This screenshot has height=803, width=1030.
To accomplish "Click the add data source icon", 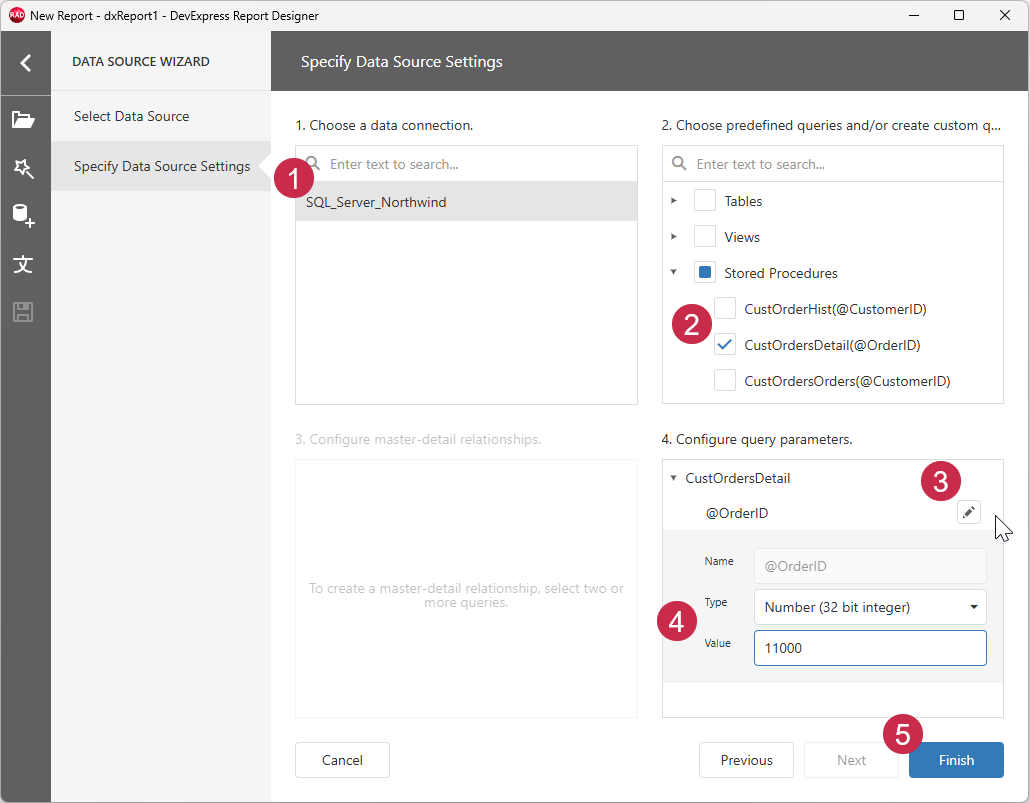I will (25, 216).
